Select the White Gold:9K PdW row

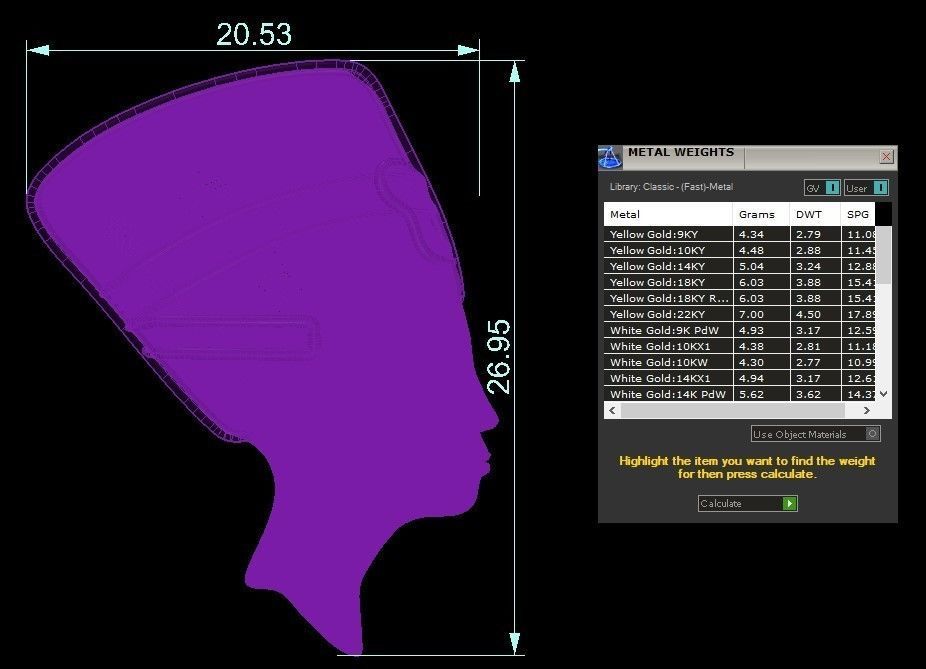[x=739, y=330]
